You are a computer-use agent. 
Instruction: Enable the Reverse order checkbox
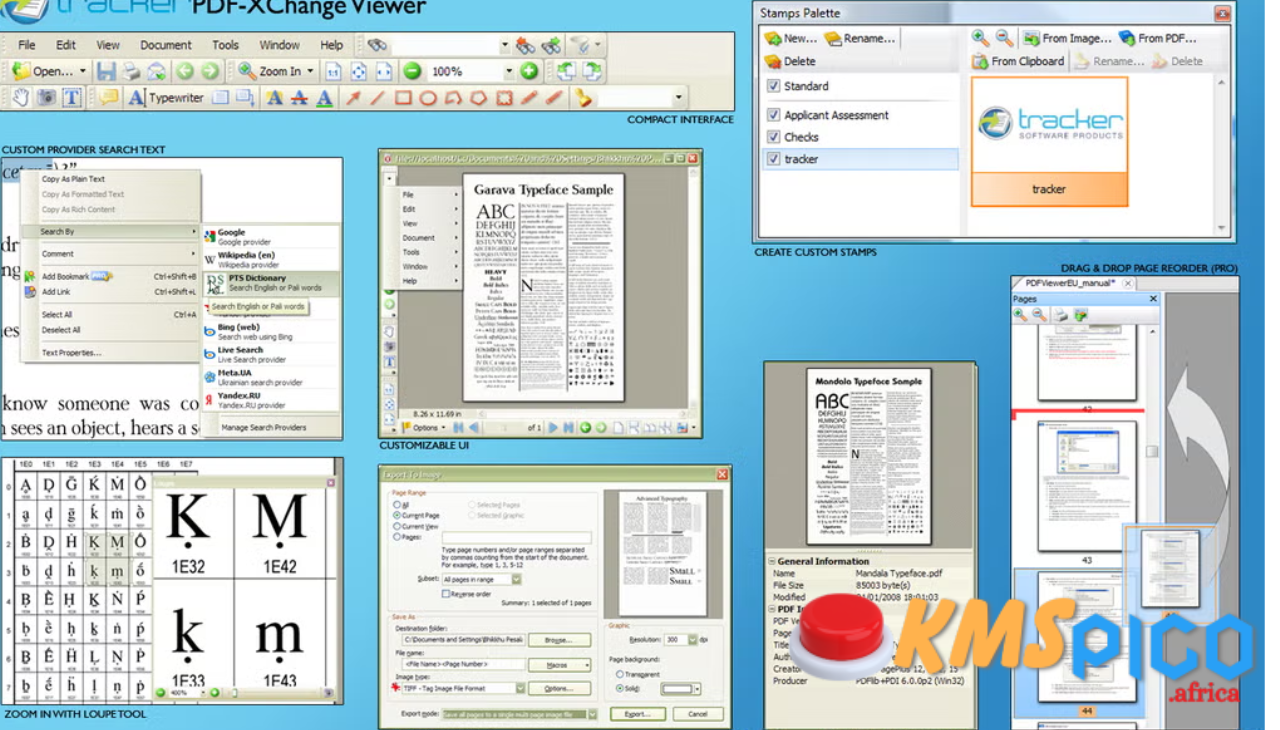coord(446,593)
